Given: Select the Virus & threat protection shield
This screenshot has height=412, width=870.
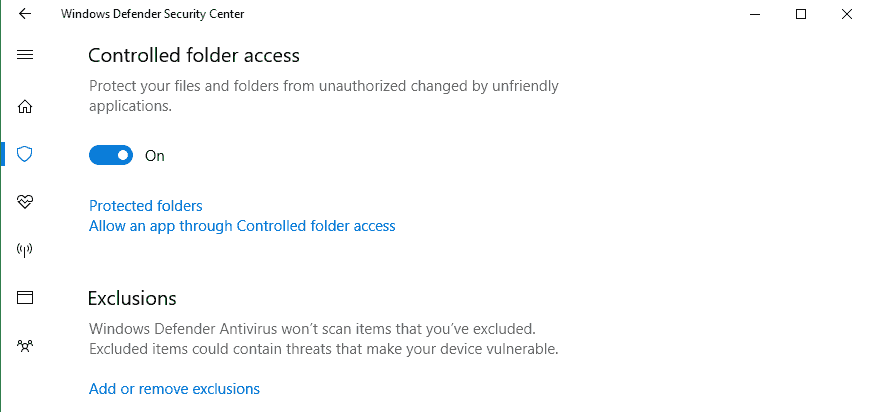Looking at the screenshot, I should click(x=26, y=154).
